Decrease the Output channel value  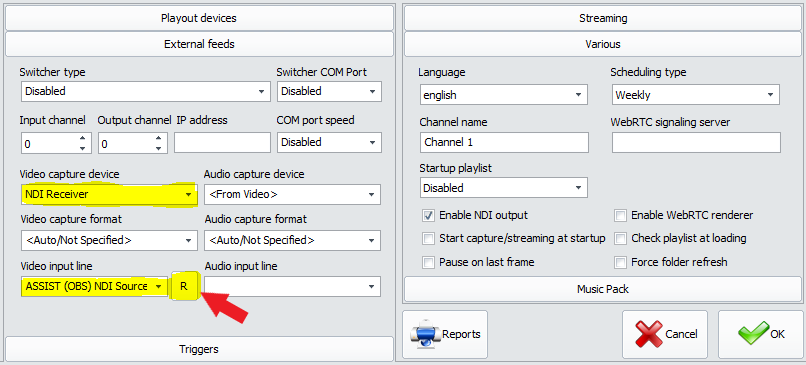tap(159, 149)
